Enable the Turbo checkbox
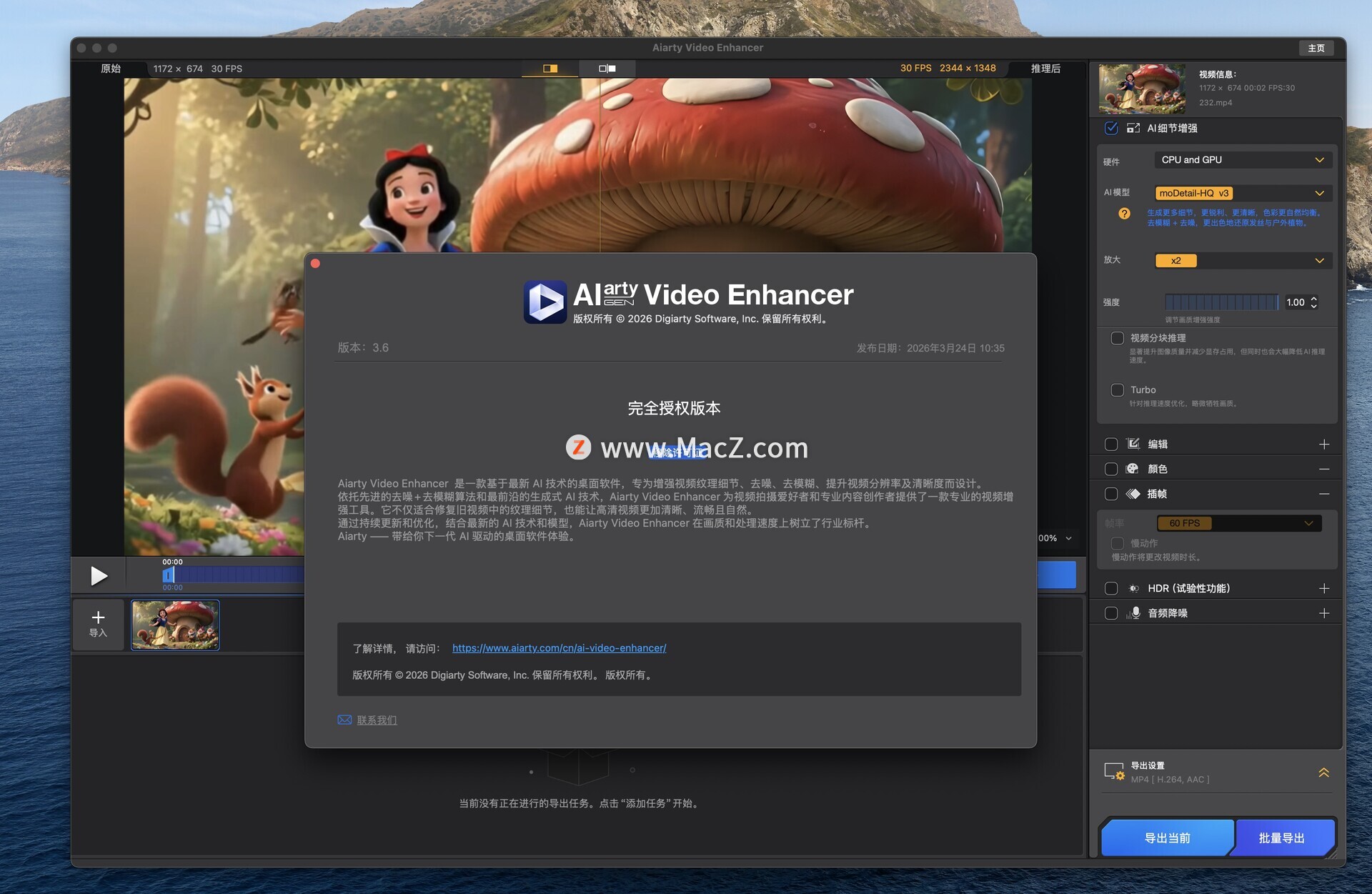 coord(1117,389)
